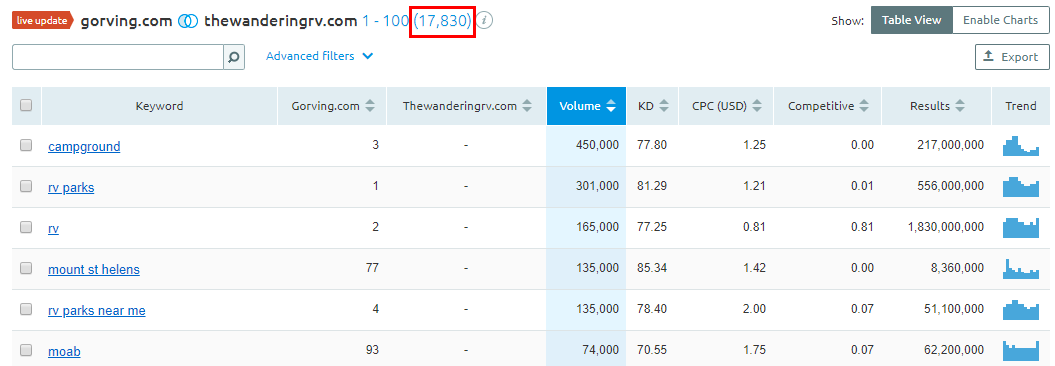This screenshot has width=1055, height=366.
Task: Click the Export button
Action: (1012, 57)
